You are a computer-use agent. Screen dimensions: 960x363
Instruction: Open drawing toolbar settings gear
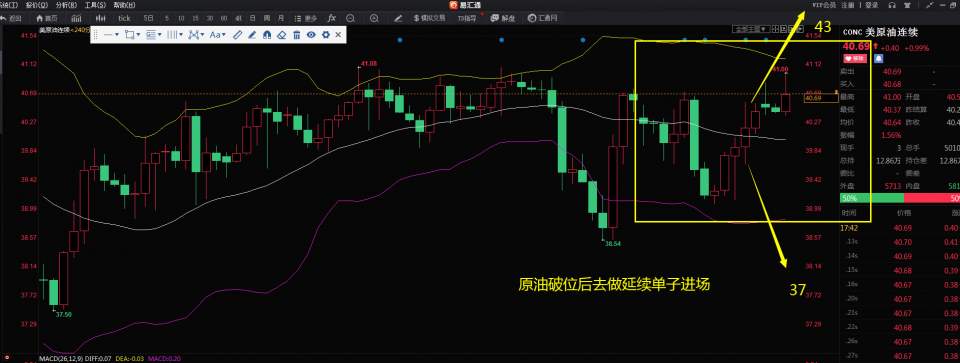(x=326, y=35)
